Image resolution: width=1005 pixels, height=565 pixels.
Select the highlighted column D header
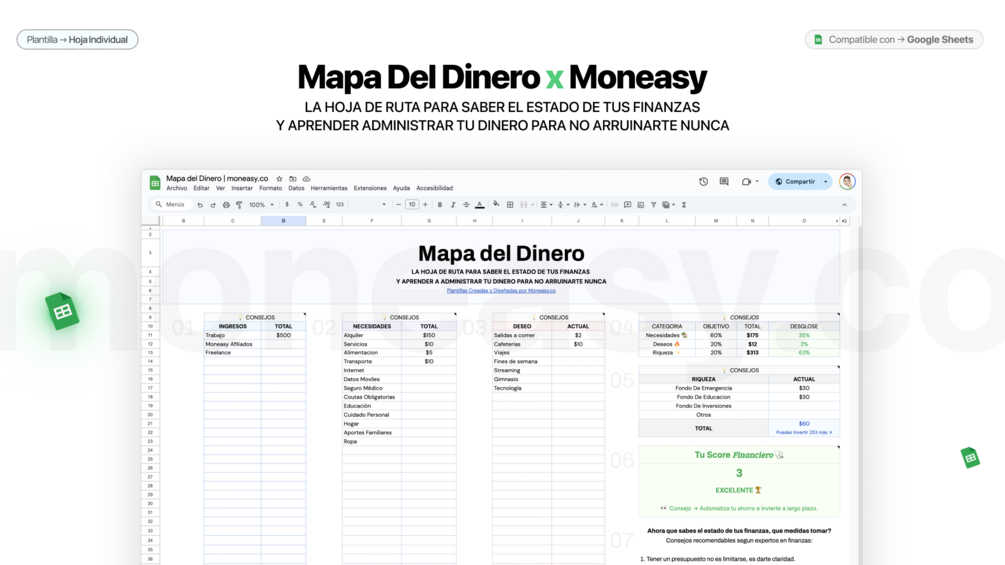tap(283, 221)
